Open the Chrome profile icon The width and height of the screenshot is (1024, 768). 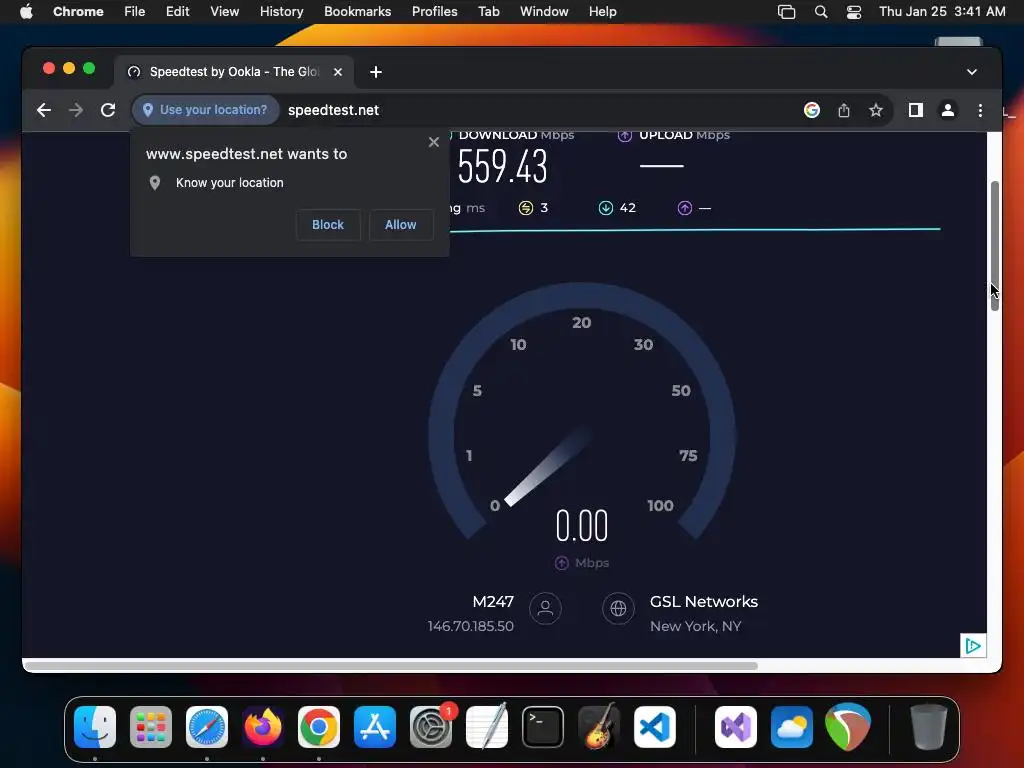(x=948, y=110)
